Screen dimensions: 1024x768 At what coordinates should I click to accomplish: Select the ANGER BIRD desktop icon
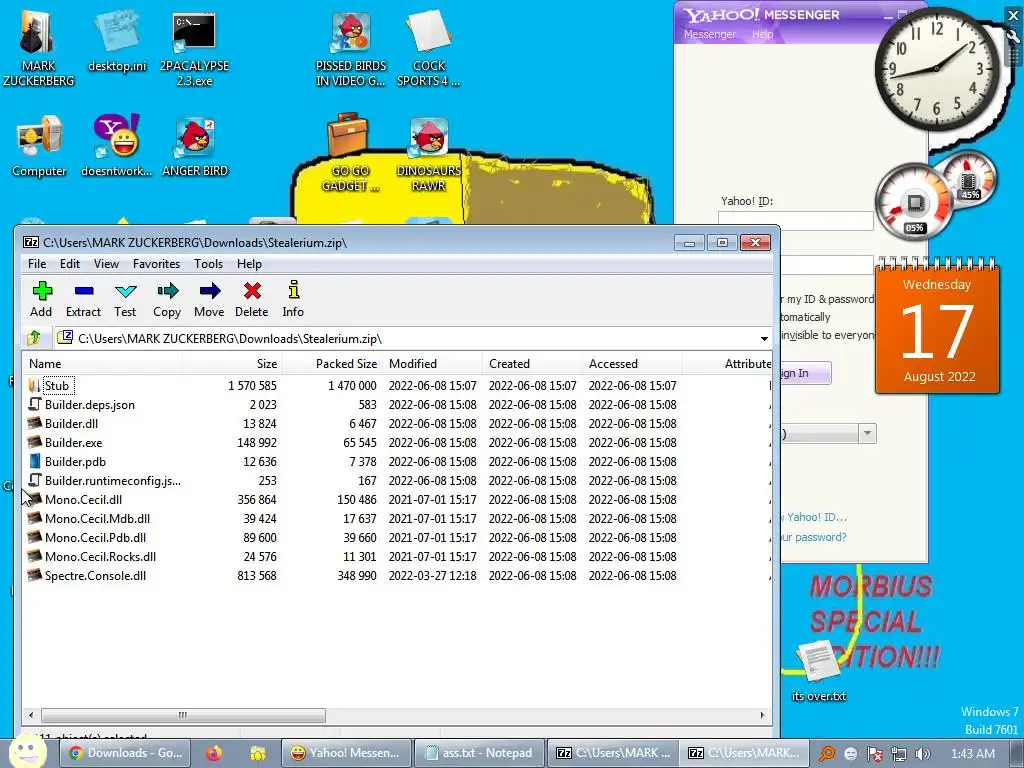pos(195,145)
